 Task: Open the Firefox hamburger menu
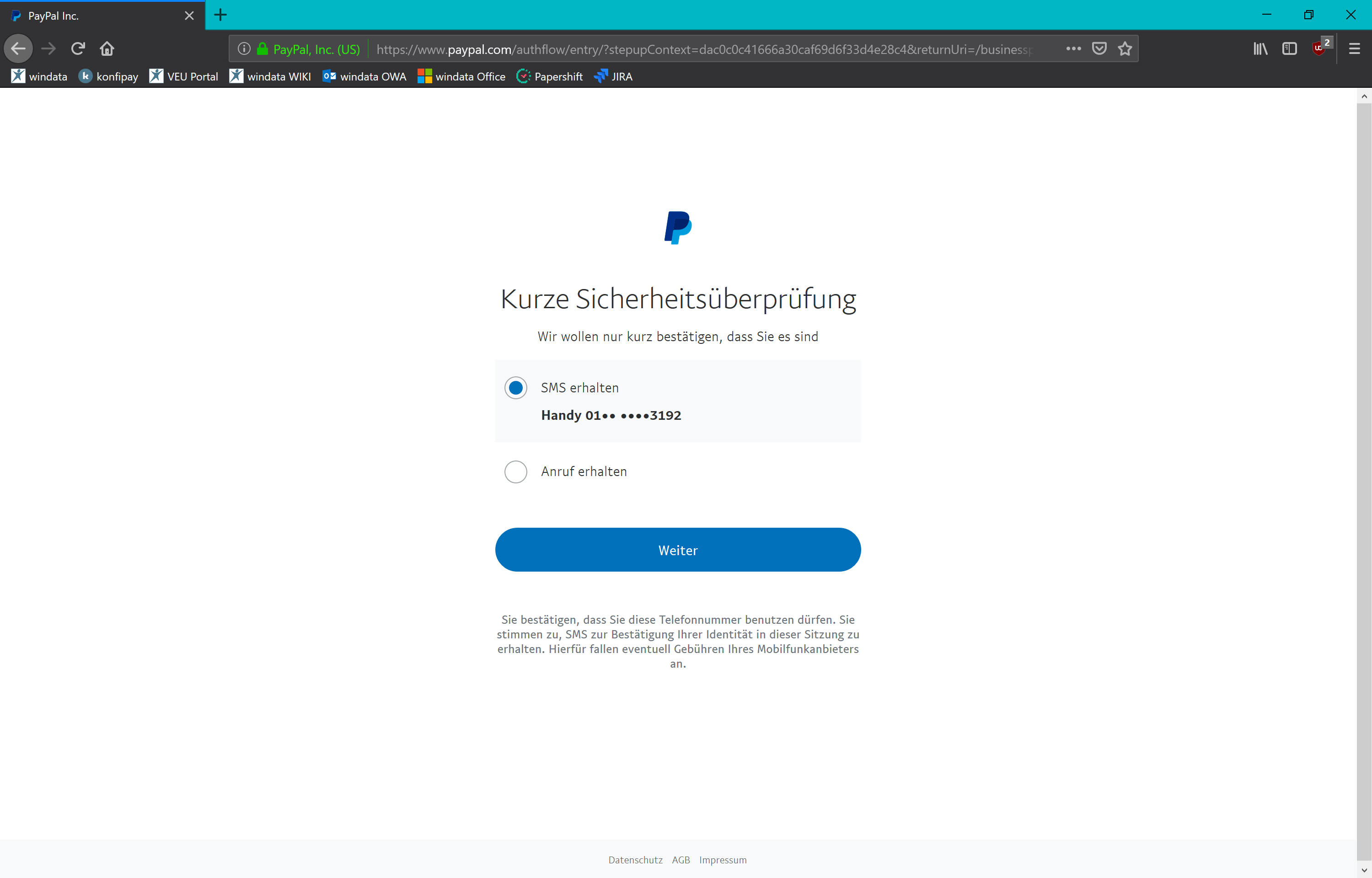(1354, 49)
